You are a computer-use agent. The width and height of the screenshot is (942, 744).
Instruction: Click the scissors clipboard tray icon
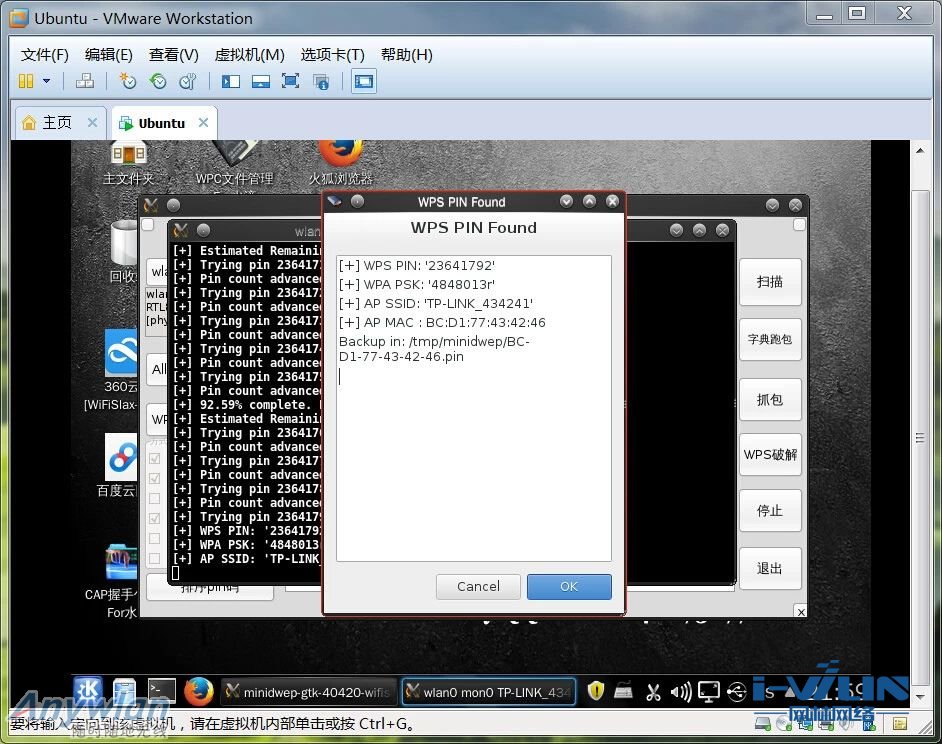pyautogui.click(x=653, y=692)
